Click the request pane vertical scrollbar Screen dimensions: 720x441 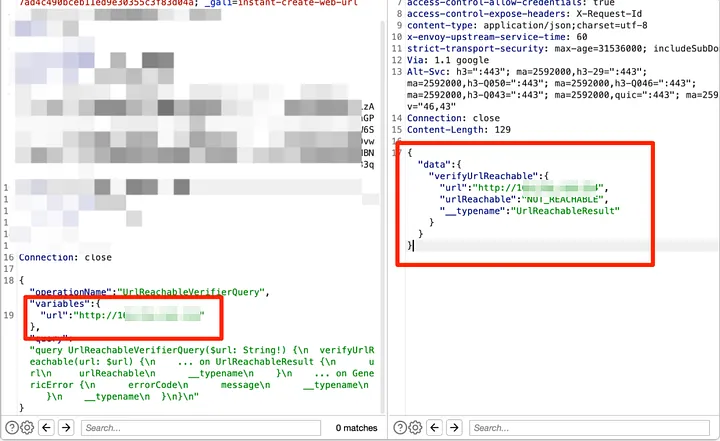pyautogui.click(x=382, y=216)
